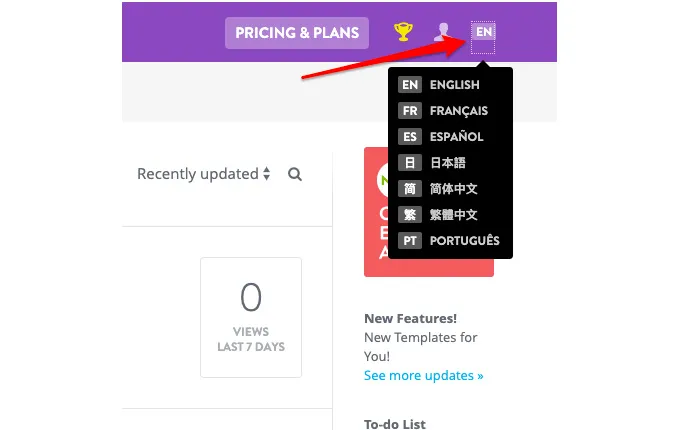Select Français from language menu

pos(458,111)
